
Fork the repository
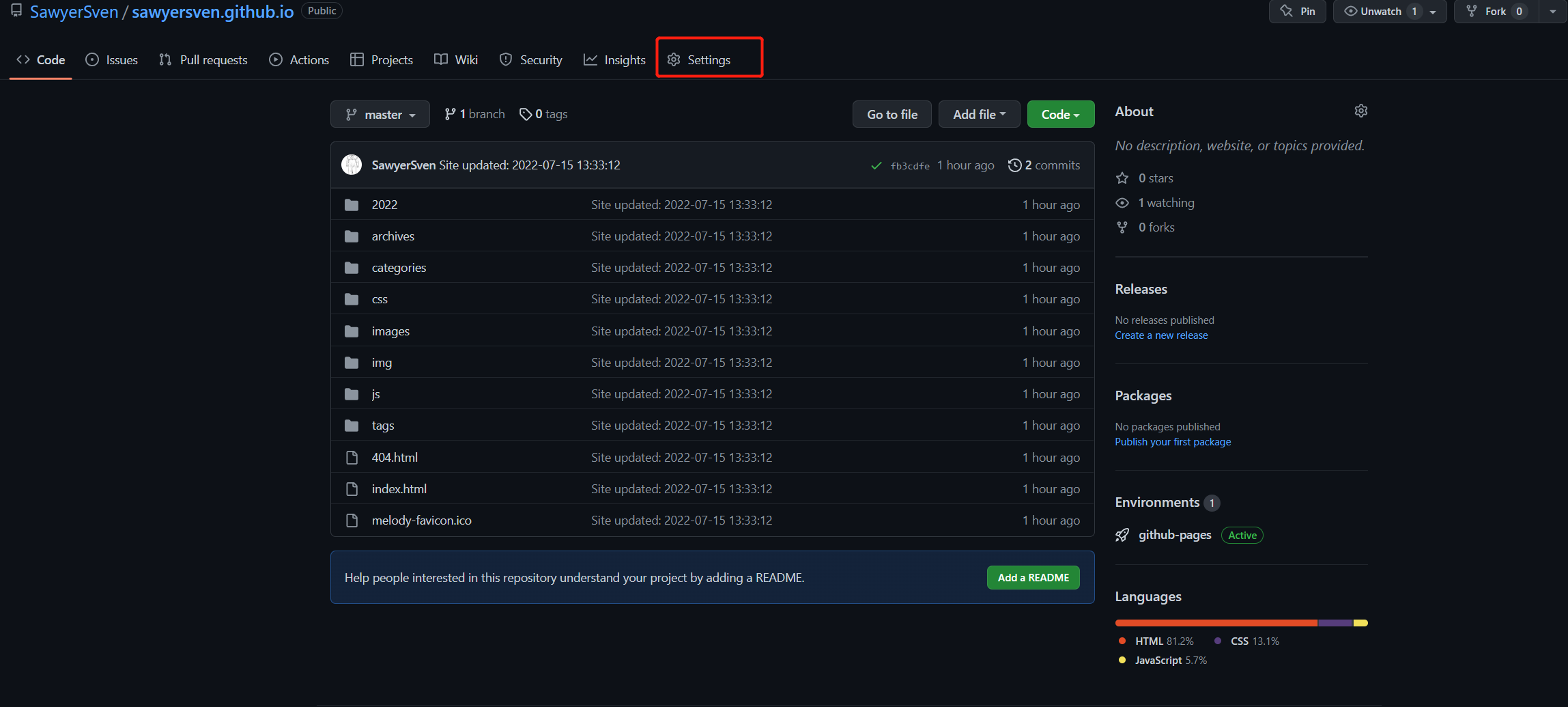click(1496, 11)
